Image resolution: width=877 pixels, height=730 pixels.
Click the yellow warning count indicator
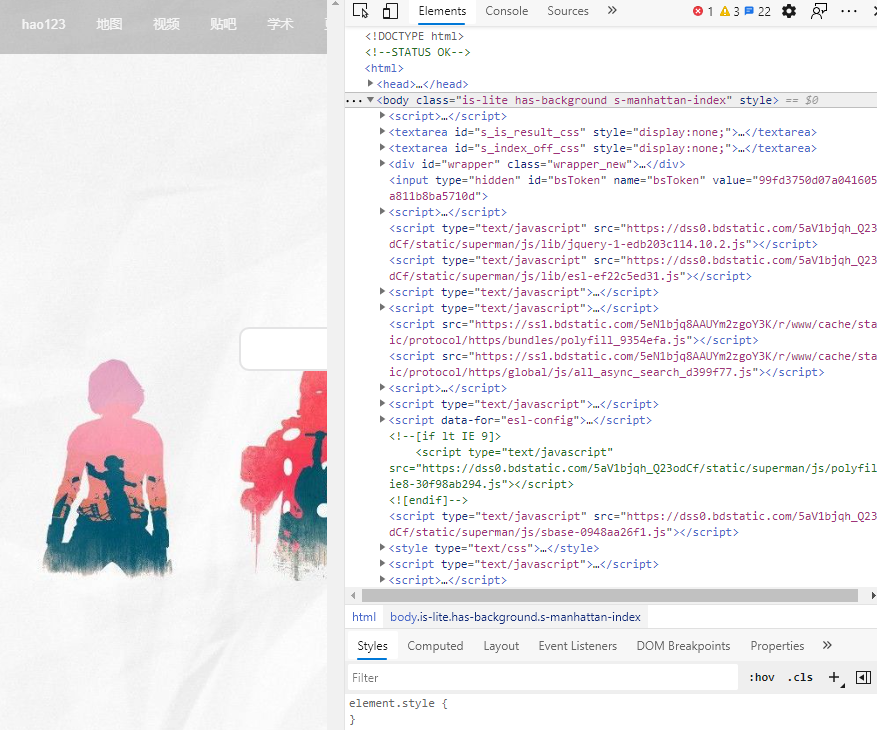tap(730, 11)
